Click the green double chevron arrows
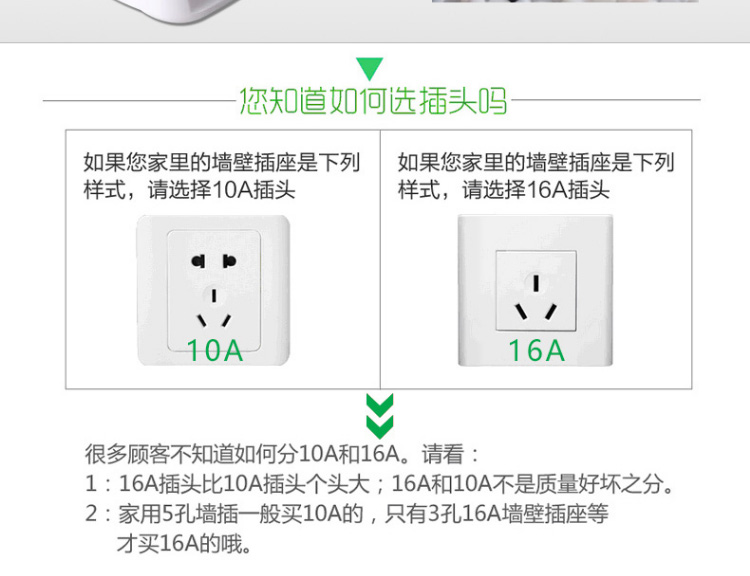 (x=380, y=416)
